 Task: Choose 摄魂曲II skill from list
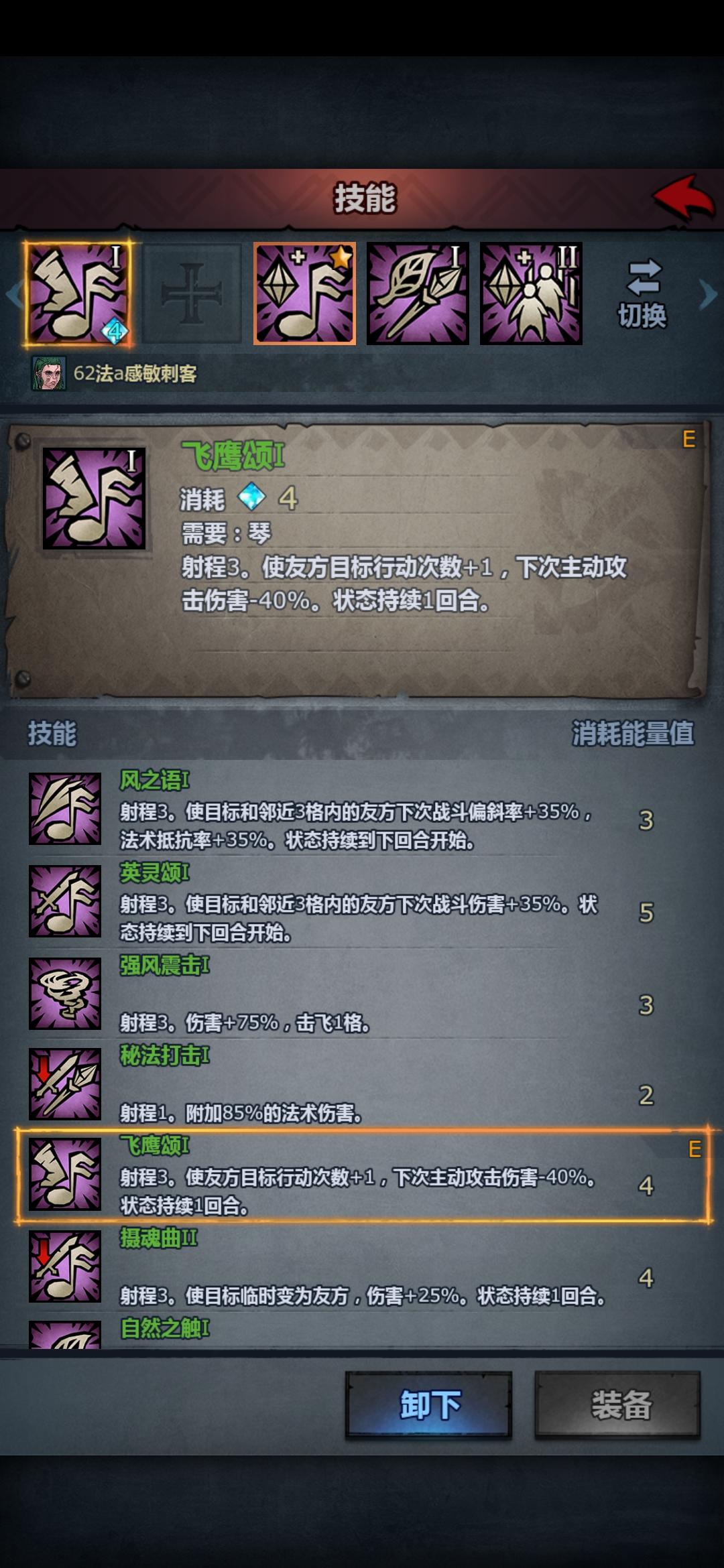(362, 1266)
